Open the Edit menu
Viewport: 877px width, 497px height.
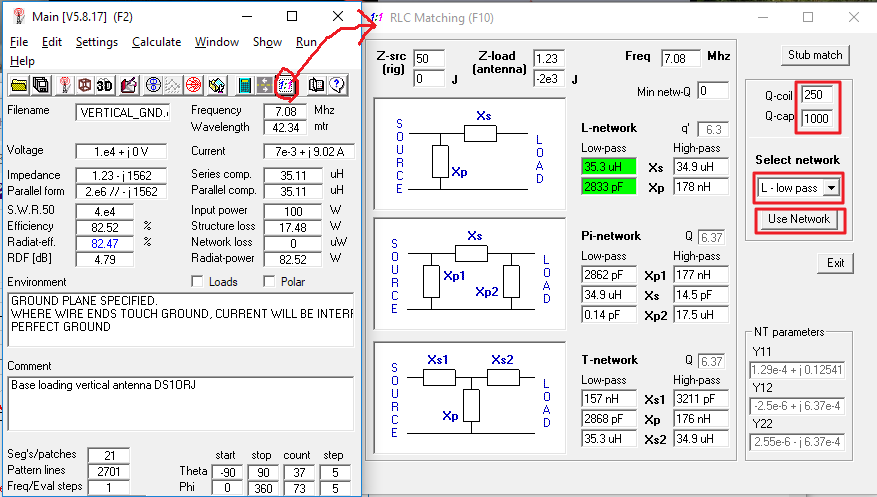[x=51, y=42]
